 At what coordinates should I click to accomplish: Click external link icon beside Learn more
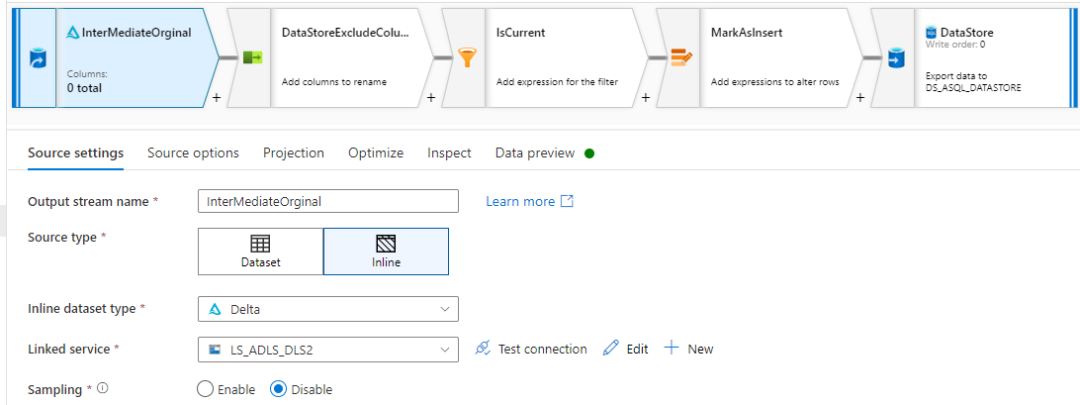pos(567,201)
